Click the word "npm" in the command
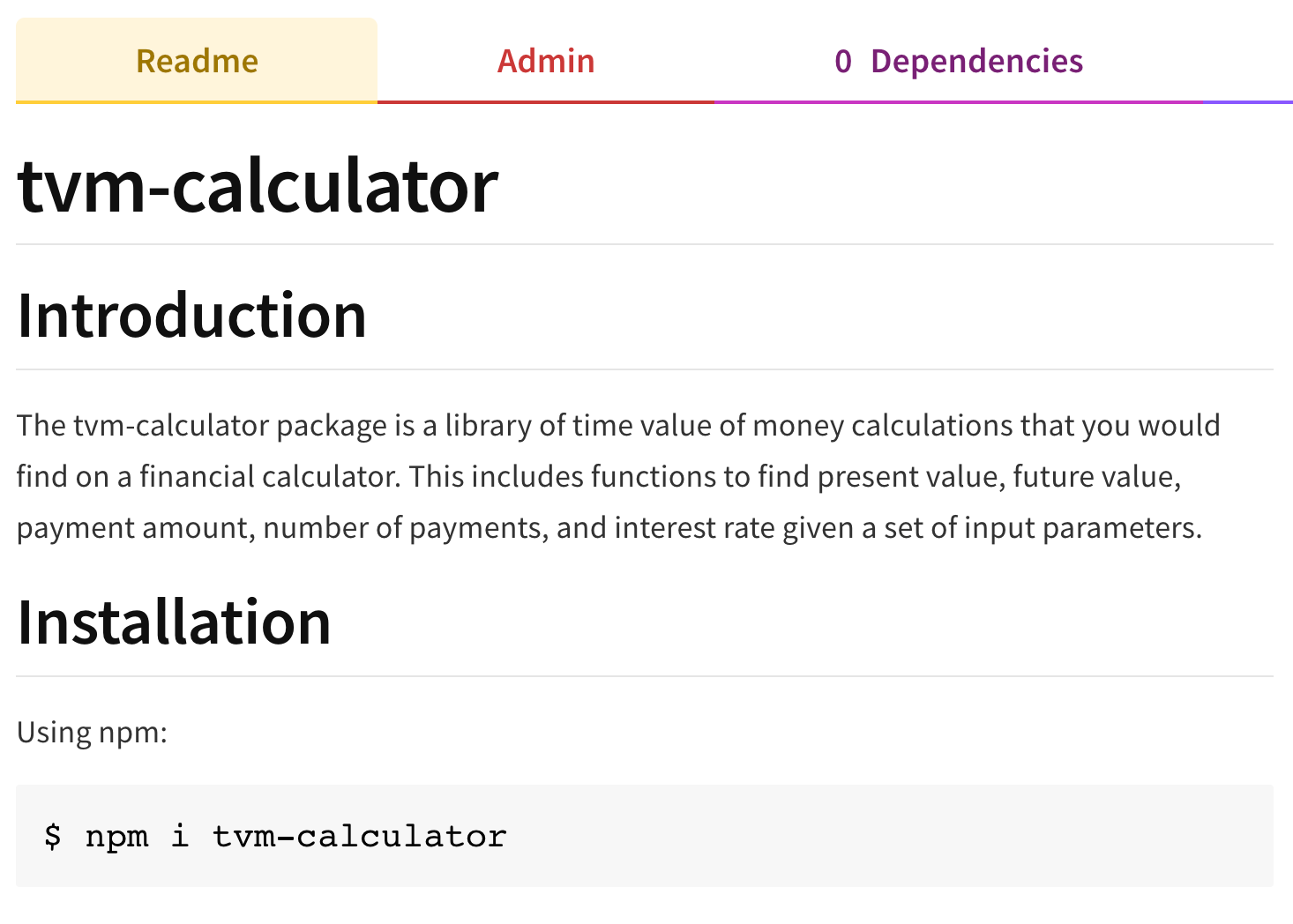Screen dimensions: 1293x924 pos(116,838)
